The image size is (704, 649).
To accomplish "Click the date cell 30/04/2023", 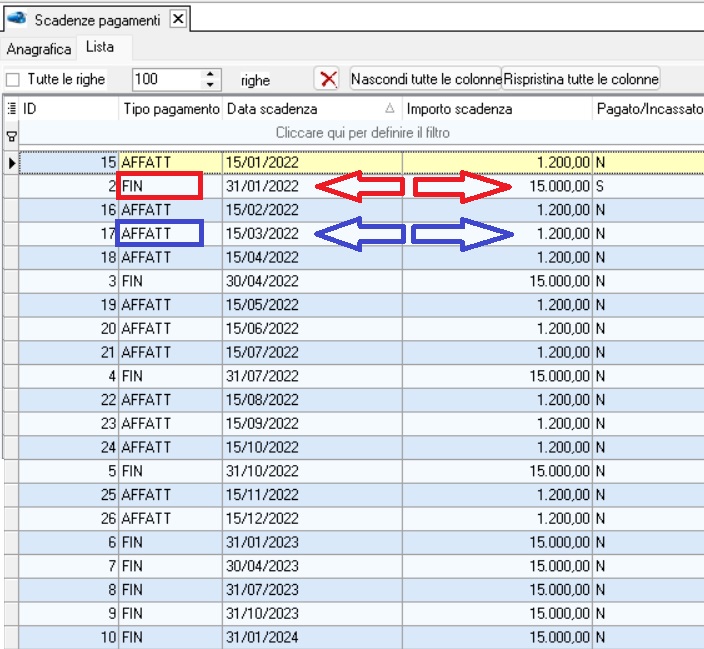I will click(312, 566).
